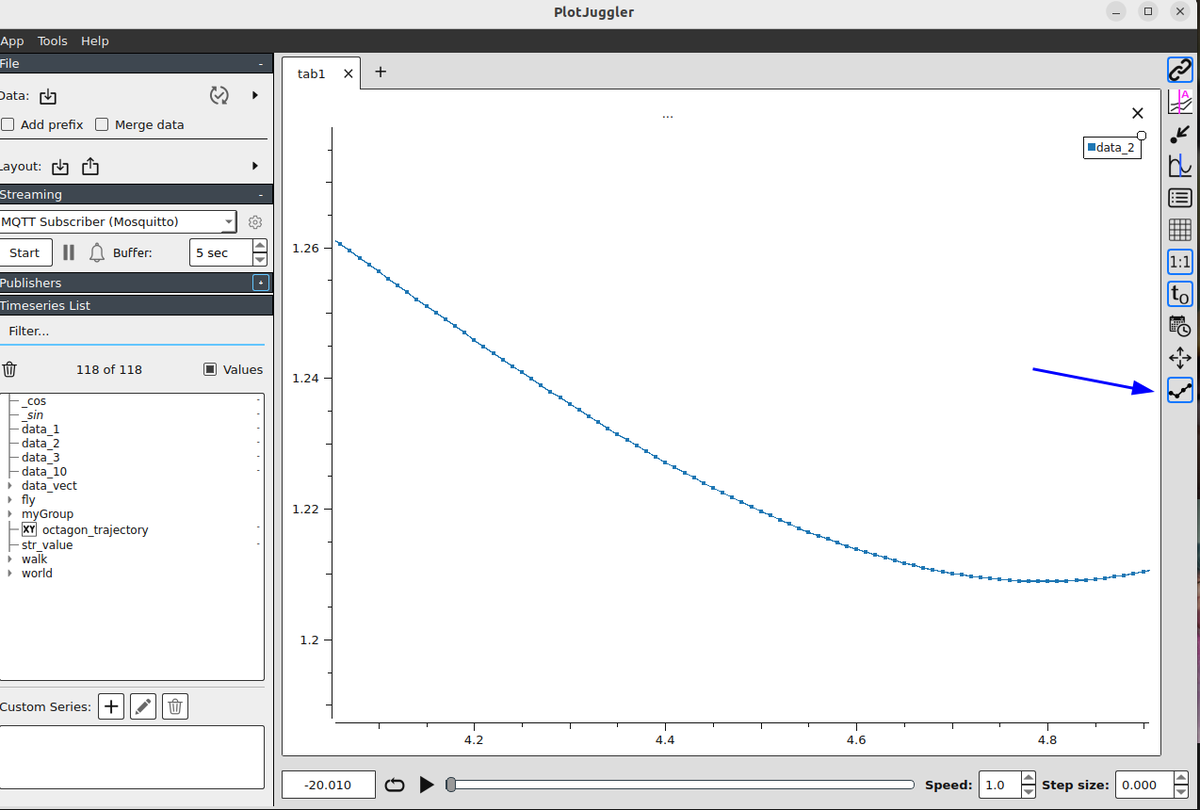Click the time value field showing -20.010
This screenshot has height=810, width=1200.
pos(327,784)
